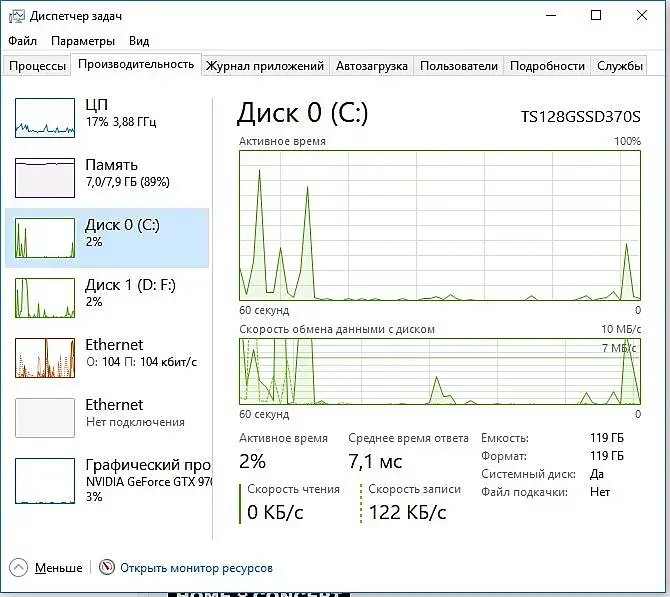Switch to the Журнал приложений tab

[264, 66]
